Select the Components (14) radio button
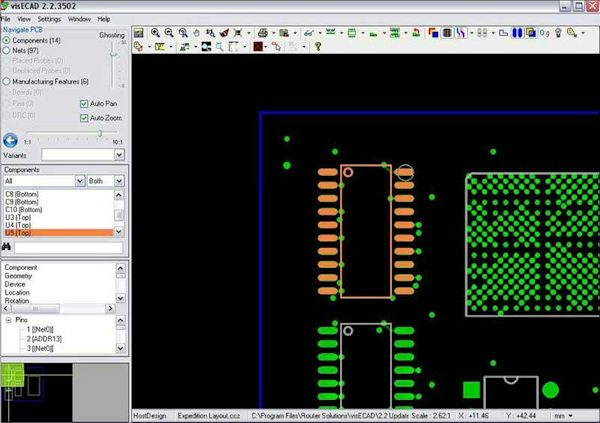600x423 pixels. coord(6,40)
